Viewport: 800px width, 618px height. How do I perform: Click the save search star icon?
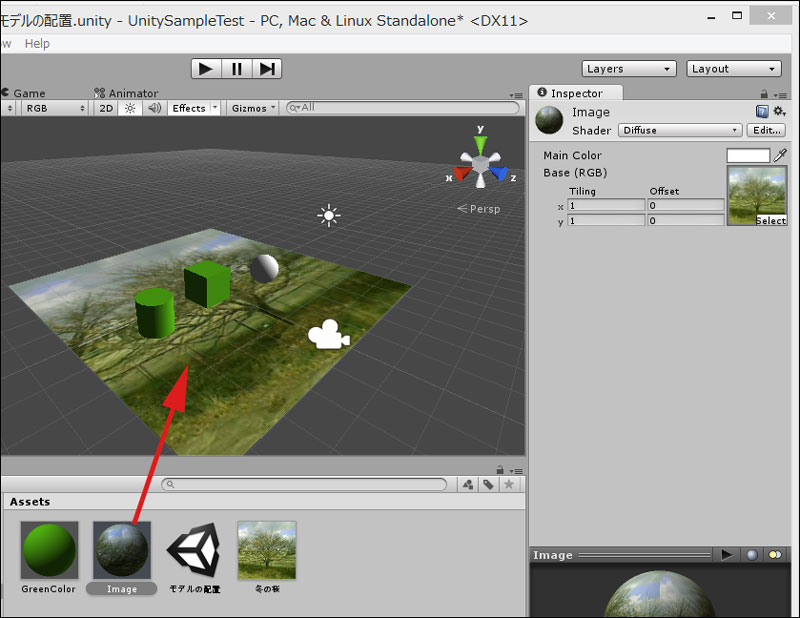[x=509, y=484]
